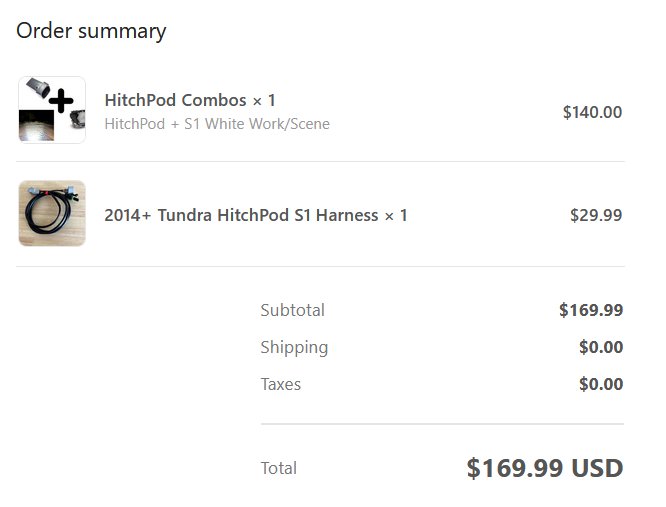Viewport: 666px width, 507px height.
Task: Click the Order summary heading
Action: click(91, 31)
